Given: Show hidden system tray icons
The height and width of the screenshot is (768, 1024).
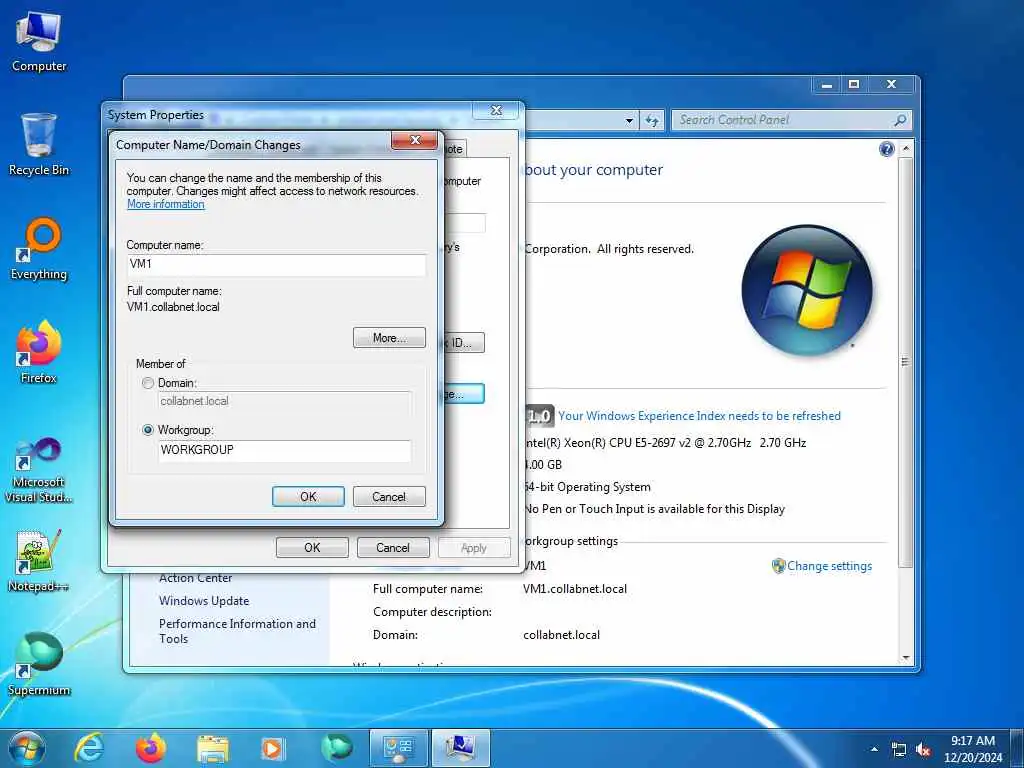Looking at the screenshot, I should 874,749.
